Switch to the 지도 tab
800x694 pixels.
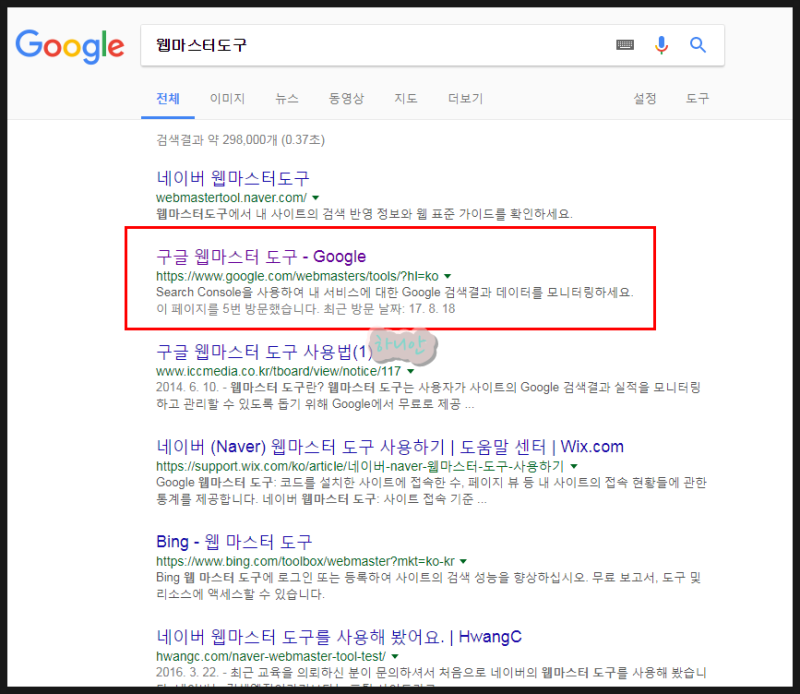[406, 98]
